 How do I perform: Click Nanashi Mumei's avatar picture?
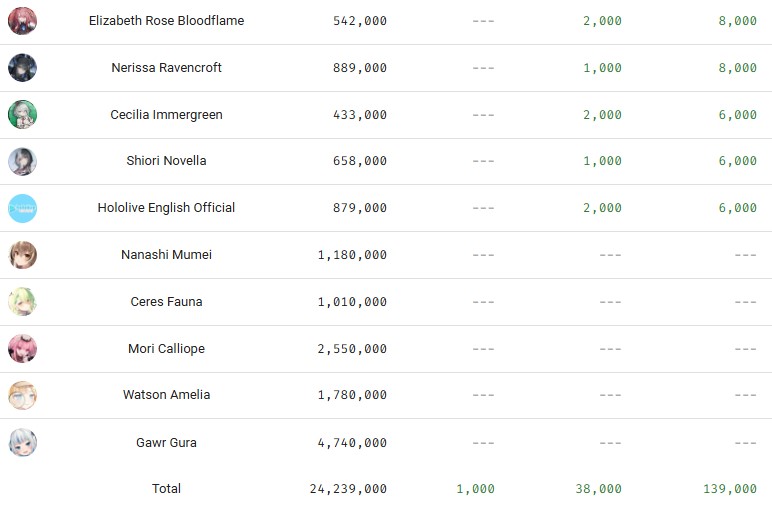[22, 255]
